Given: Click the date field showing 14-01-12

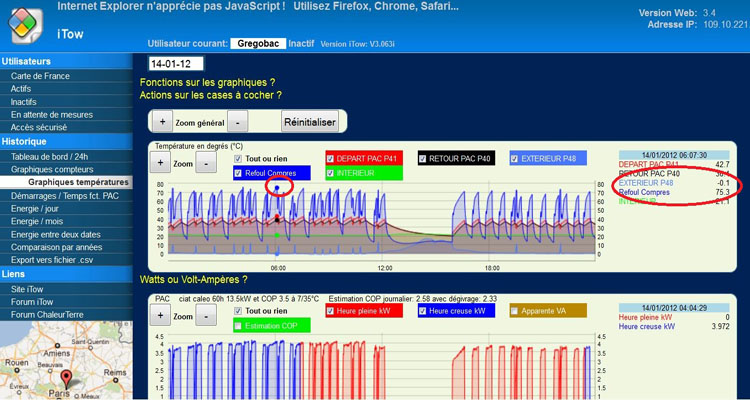Looking at the screenshot, I should point(176,64).
